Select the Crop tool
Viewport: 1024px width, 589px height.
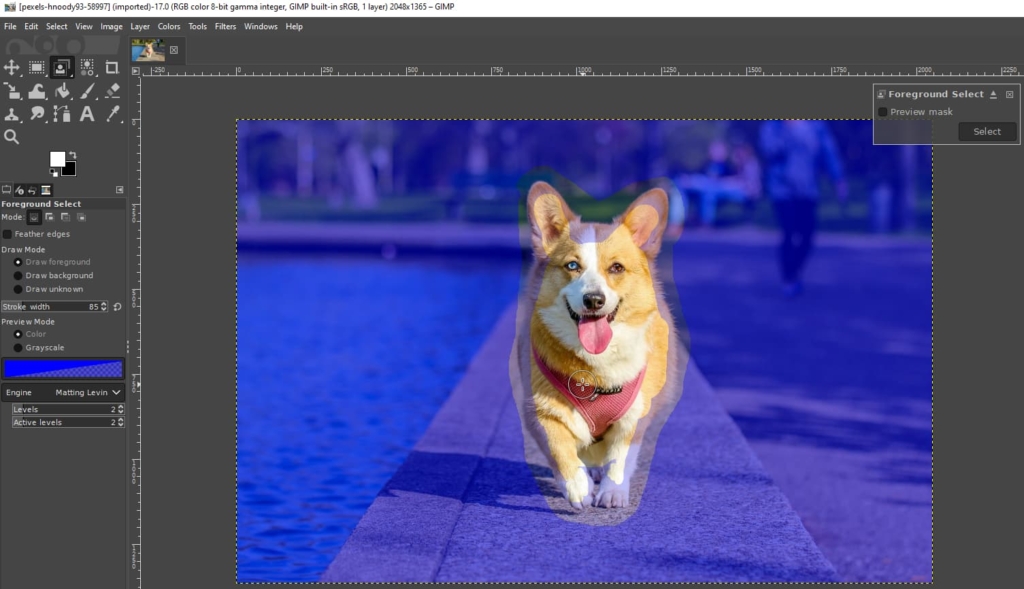[111, 67]
